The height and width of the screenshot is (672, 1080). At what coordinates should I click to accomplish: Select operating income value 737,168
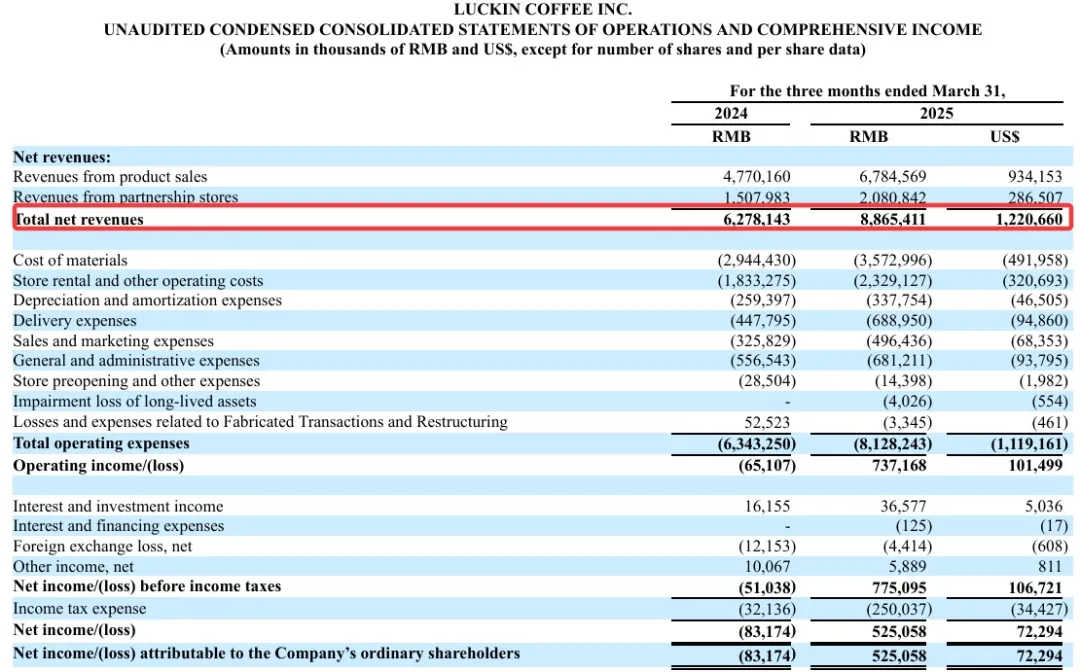tap(899, 465)
